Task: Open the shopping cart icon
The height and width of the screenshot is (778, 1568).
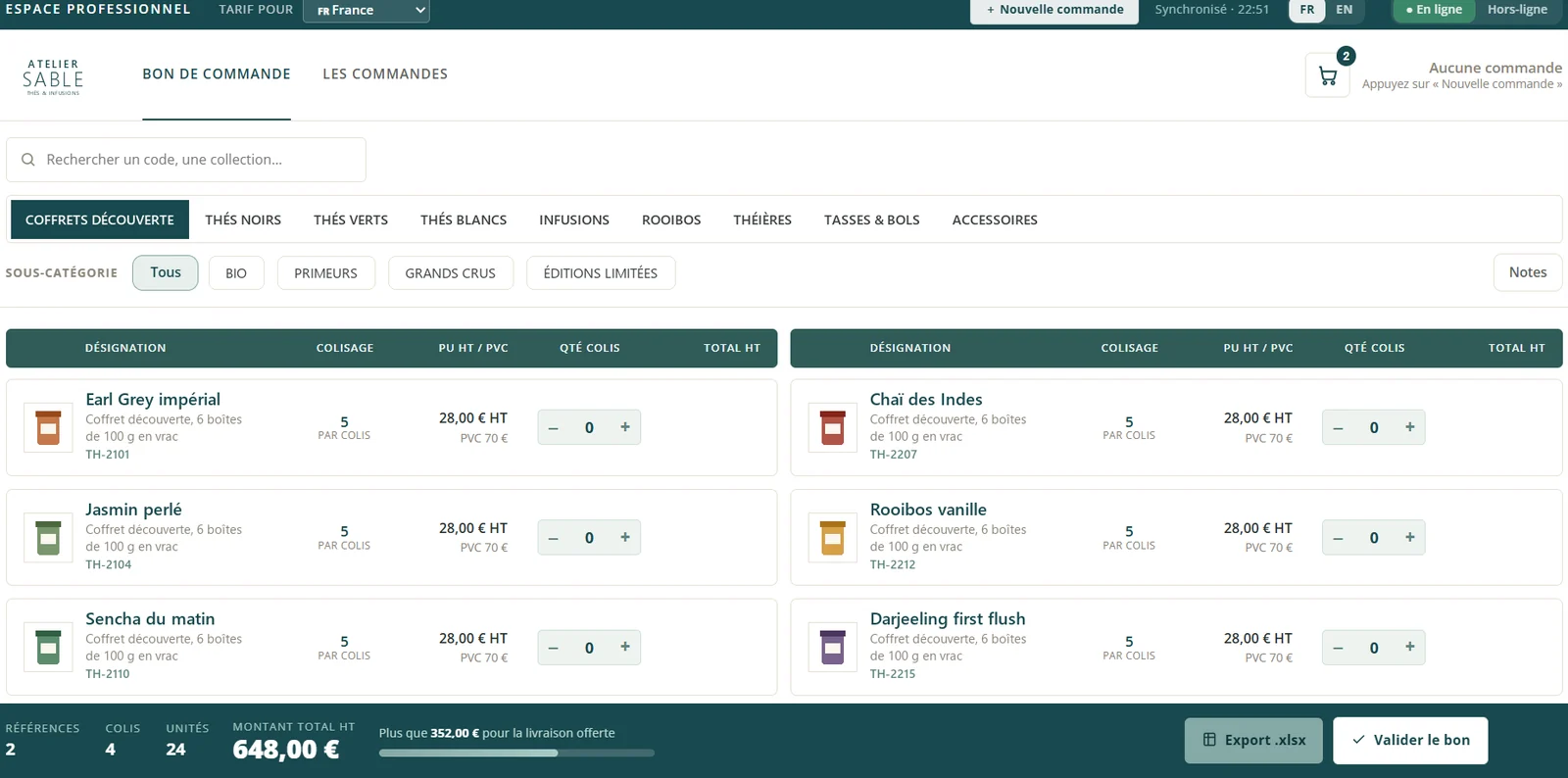Action: pos(1328,75)
